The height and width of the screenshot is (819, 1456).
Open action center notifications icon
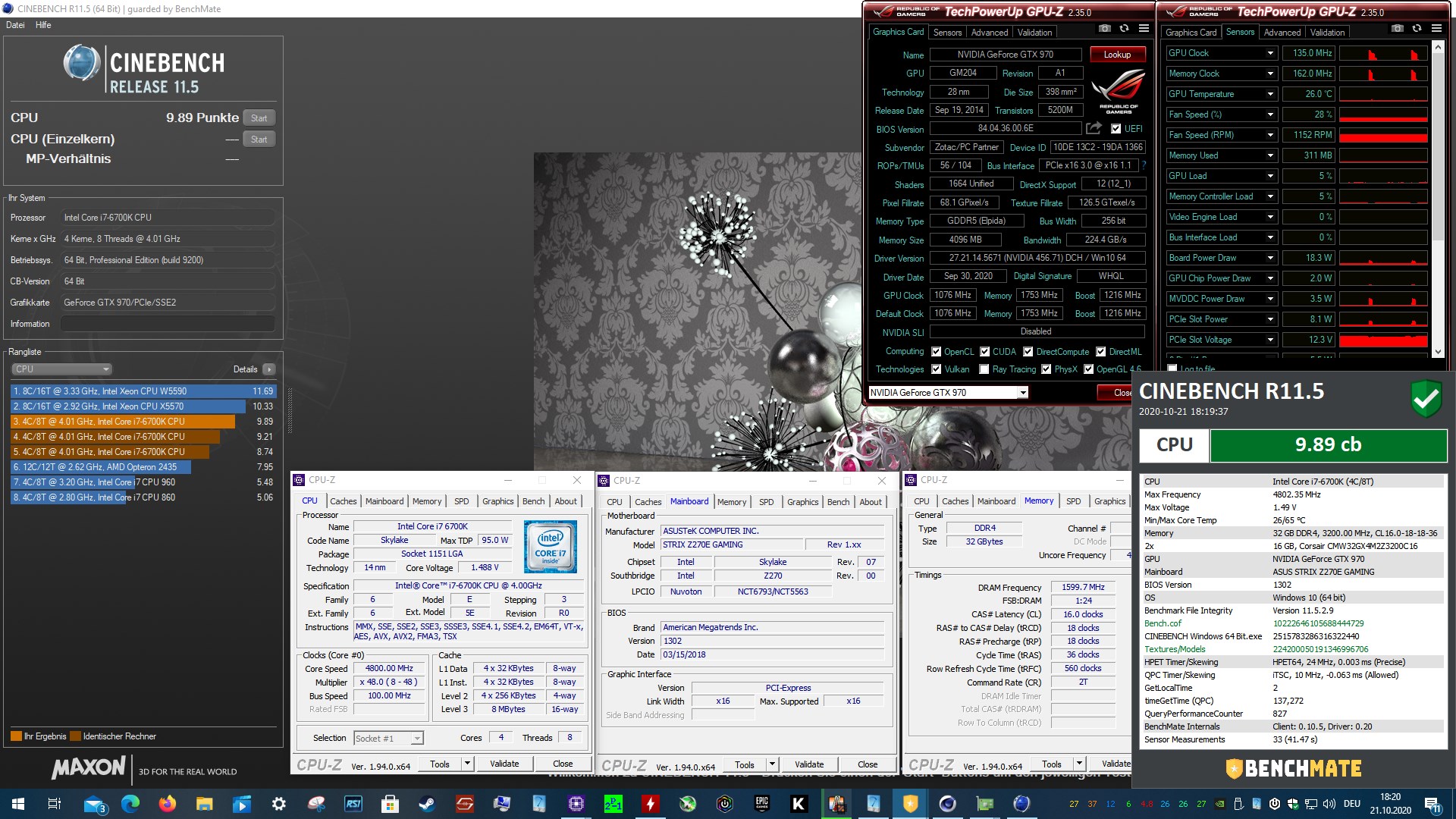[x=1433, y=804]
